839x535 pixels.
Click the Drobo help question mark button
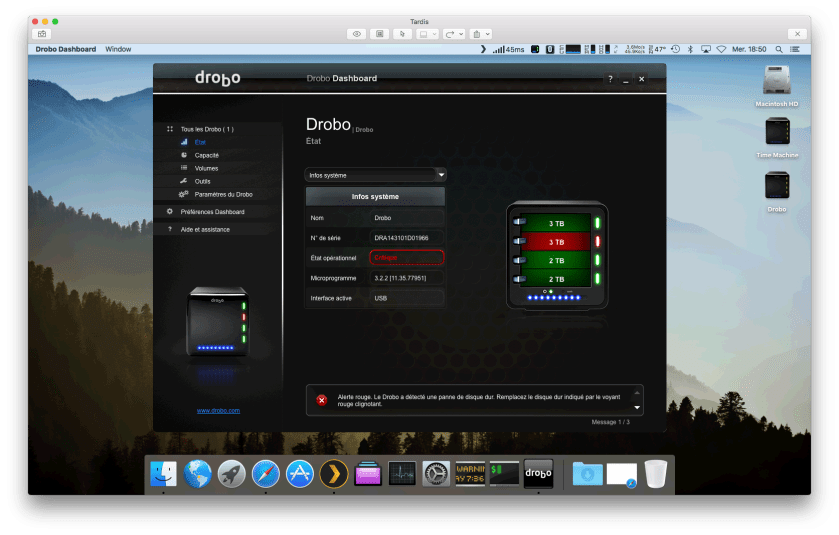(610, 79)
